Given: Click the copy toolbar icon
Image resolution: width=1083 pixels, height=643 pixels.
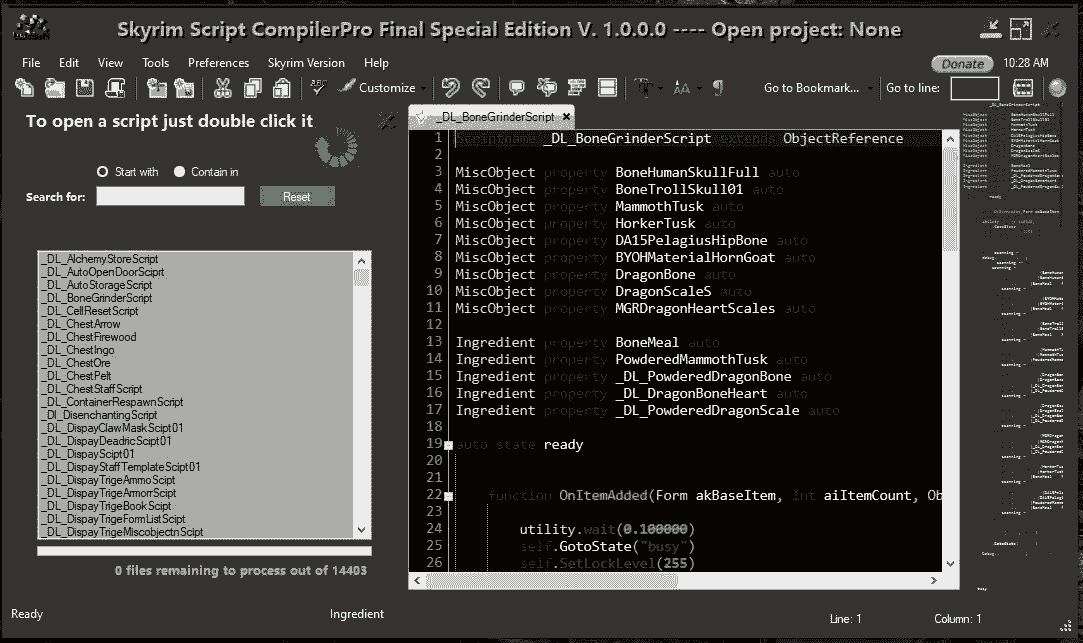Looking at the screenshot, I should click(253, 88).
